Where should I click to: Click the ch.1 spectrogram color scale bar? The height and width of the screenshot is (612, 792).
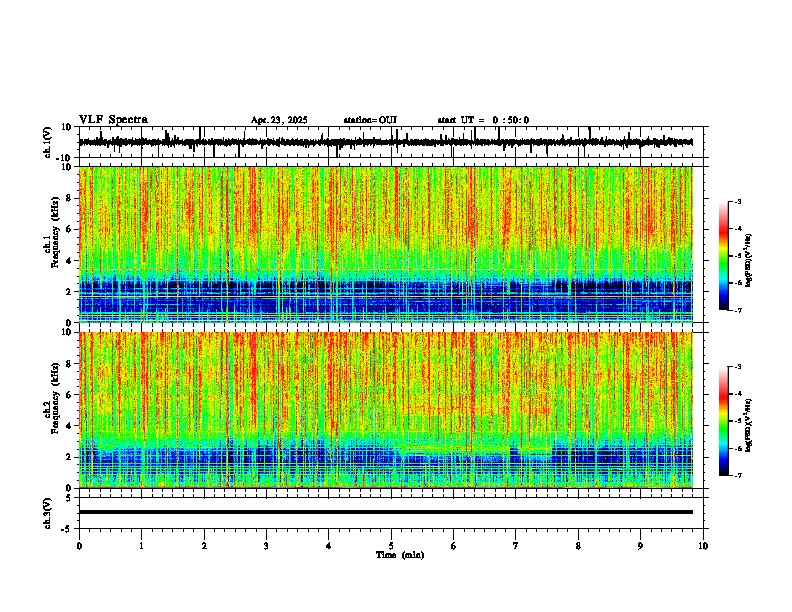click(x=724, y=256)
